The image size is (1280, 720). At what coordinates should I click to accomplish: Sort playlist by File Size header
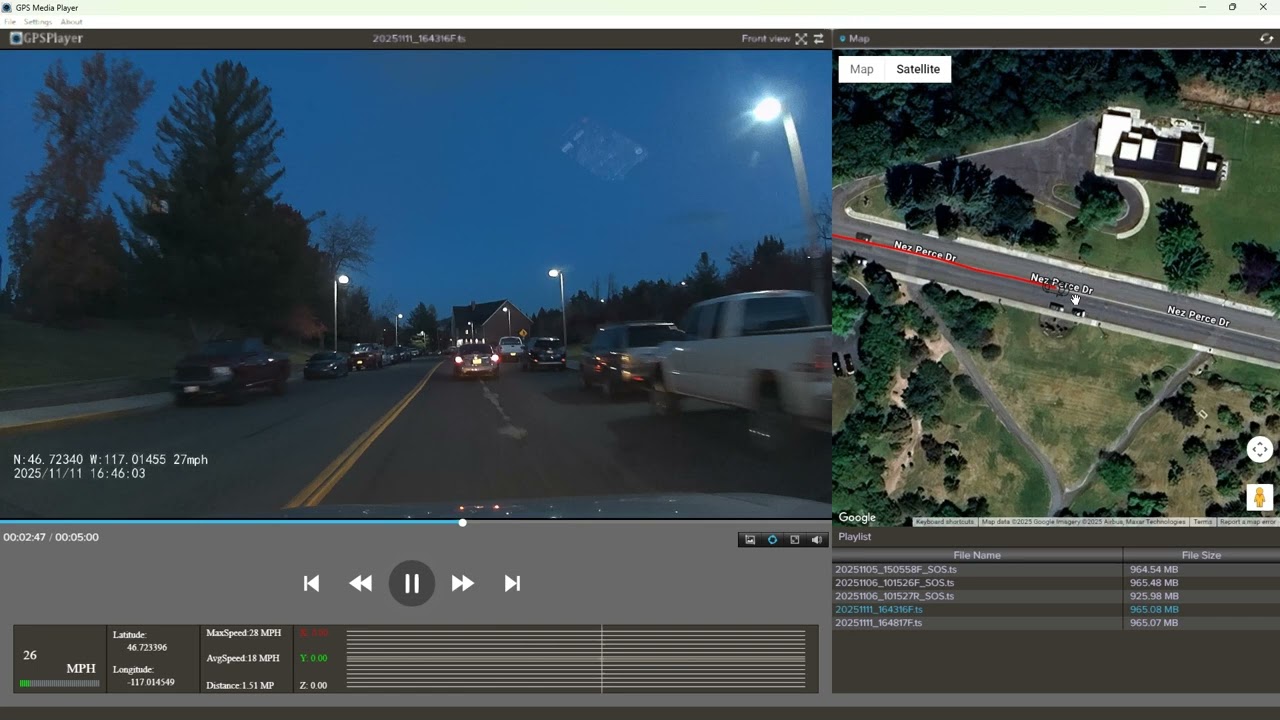click(x=1201, y=555)
